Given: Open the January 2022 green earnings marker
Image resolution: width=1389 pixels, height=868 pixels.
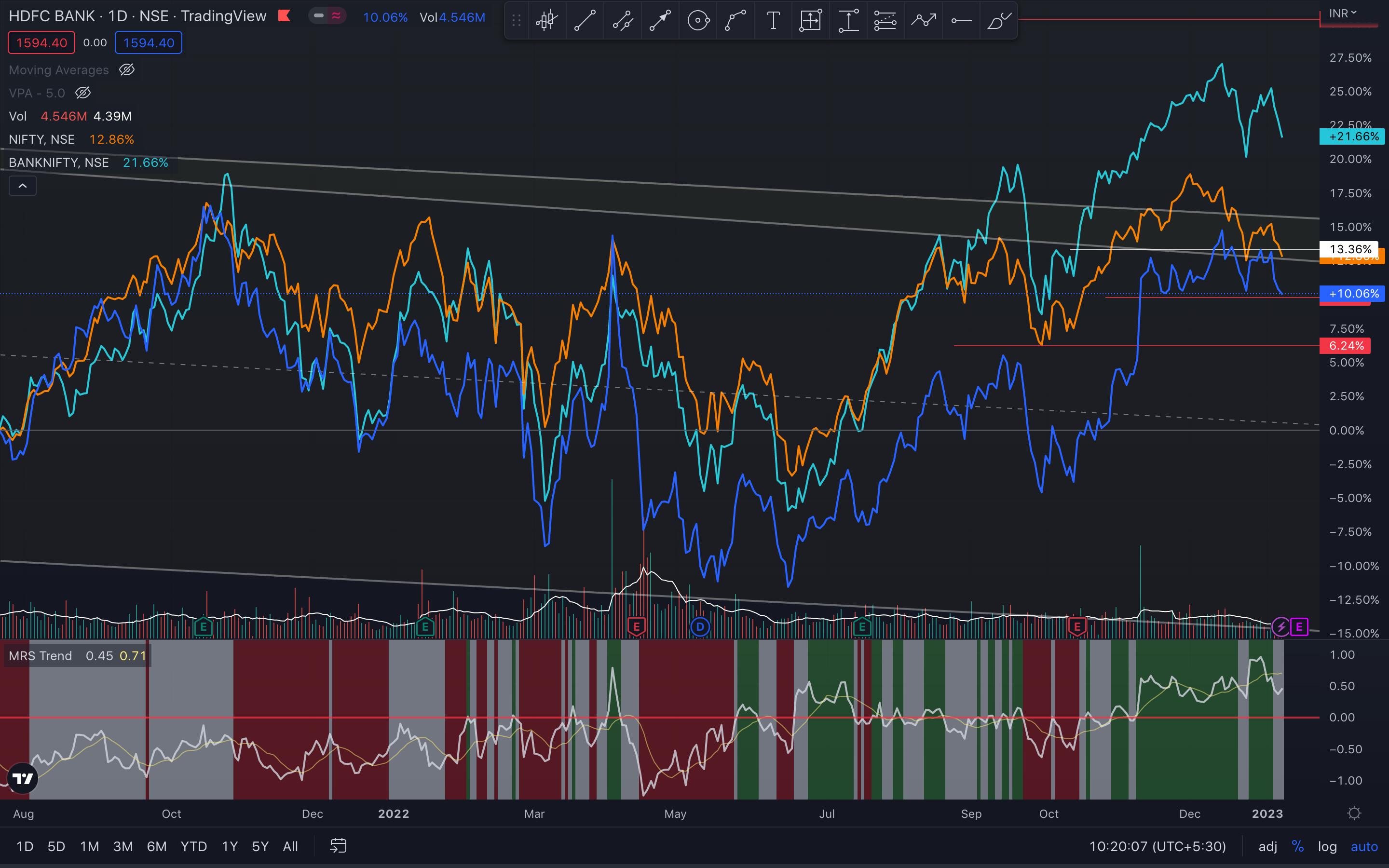Looking at the screenshot, I should [425, 627].
